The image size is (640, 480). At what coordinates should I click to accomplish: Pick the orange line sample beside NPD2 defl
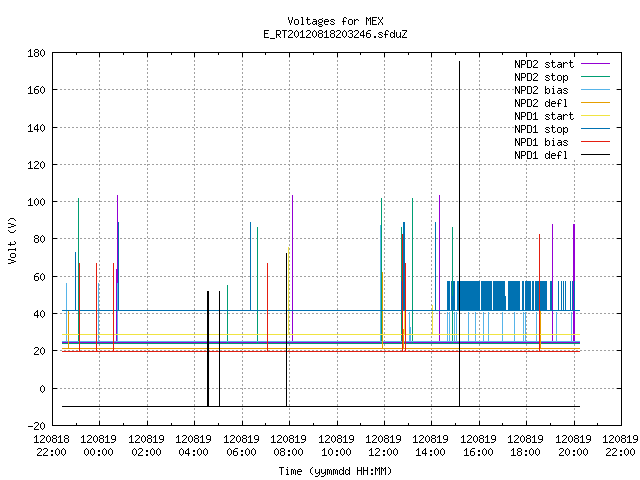595,103
